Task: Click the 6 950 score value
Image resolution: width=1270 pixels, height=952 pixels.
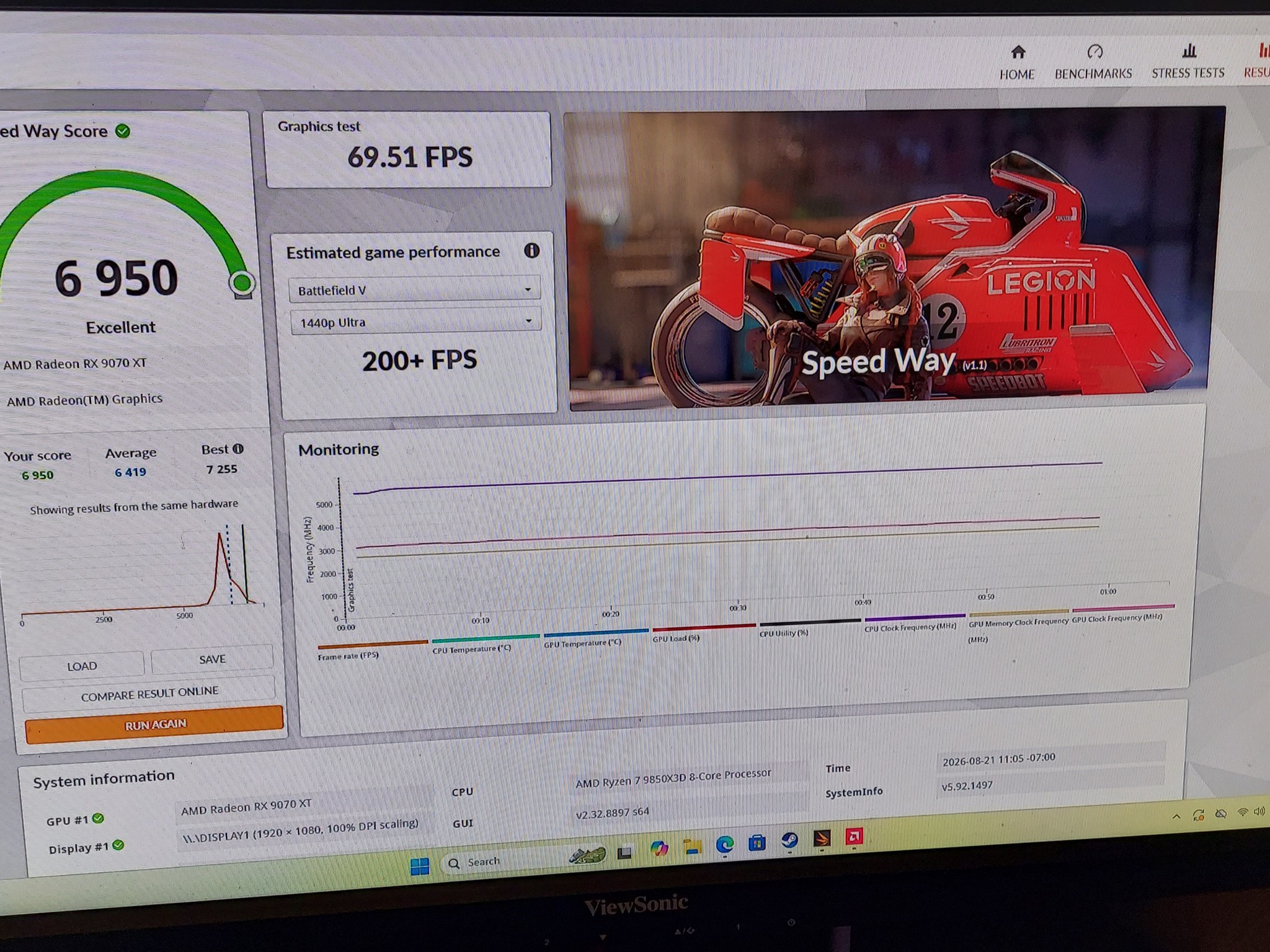Action: tap(116, 278)
